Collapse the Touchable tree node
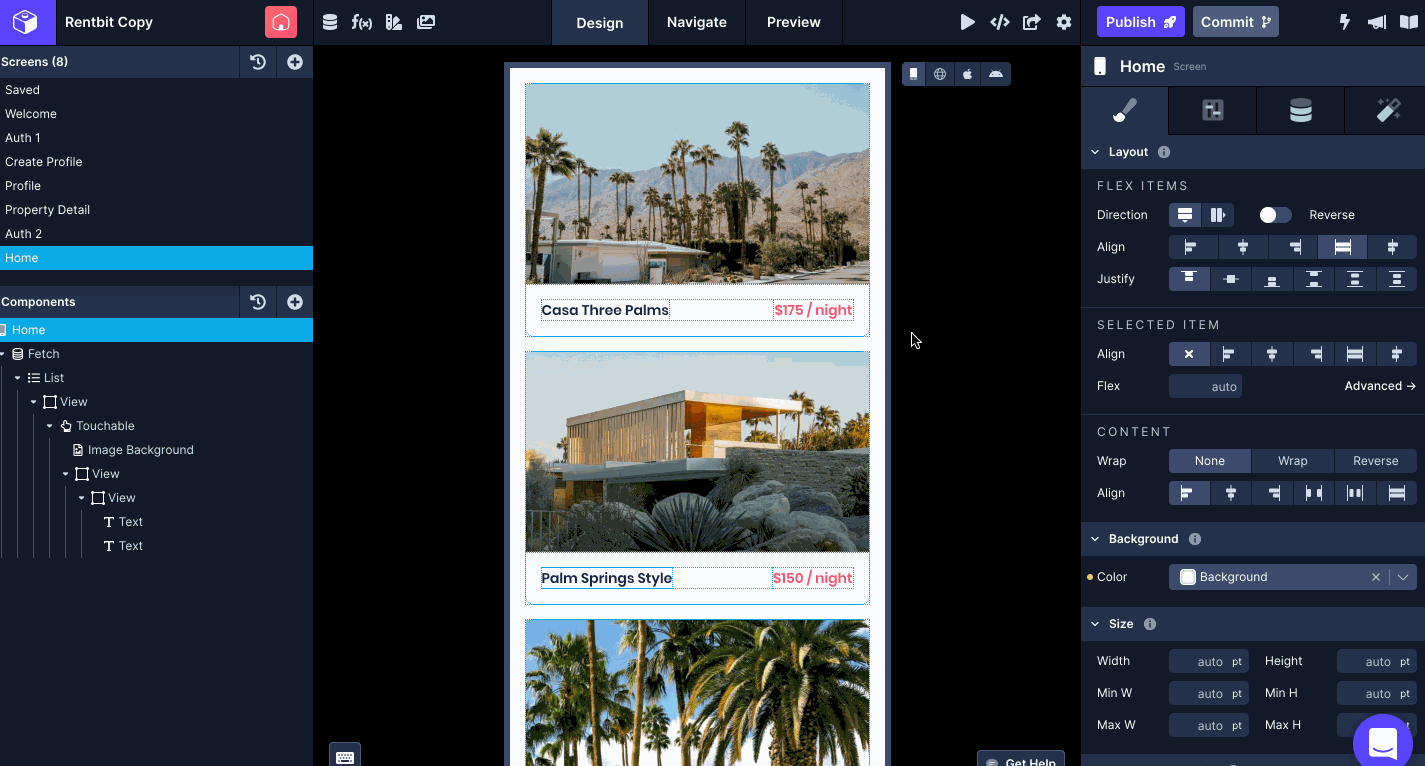Screen dimensions: 1425x766 tap(50, 426)
